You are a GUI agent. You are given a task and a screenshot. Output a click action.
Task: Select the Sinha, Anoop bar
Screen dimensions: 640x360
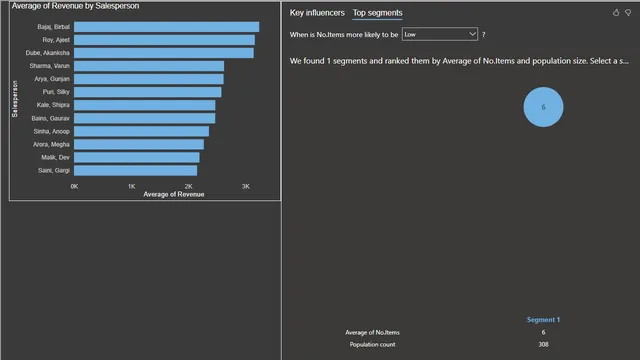[x=142, y=131]
